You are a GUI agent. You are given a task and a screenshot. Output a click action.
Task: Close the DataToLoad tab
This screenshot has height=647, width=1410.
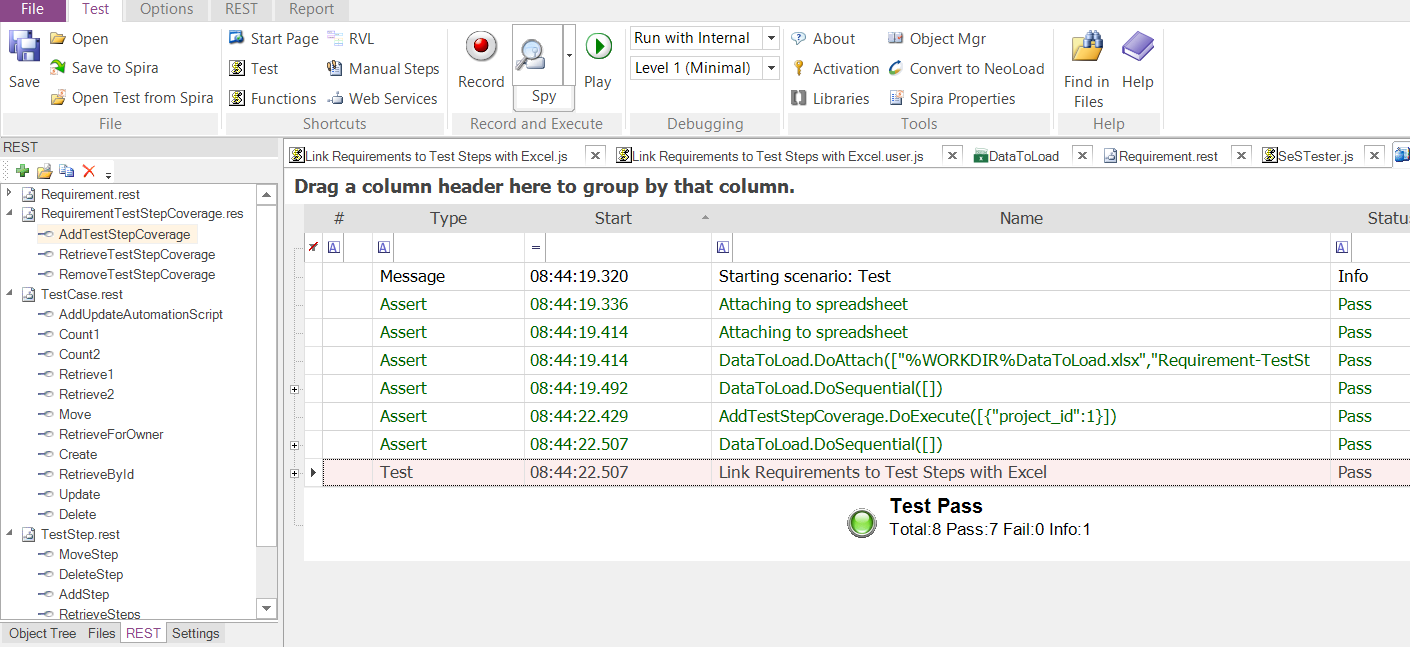pos(1081,155)
